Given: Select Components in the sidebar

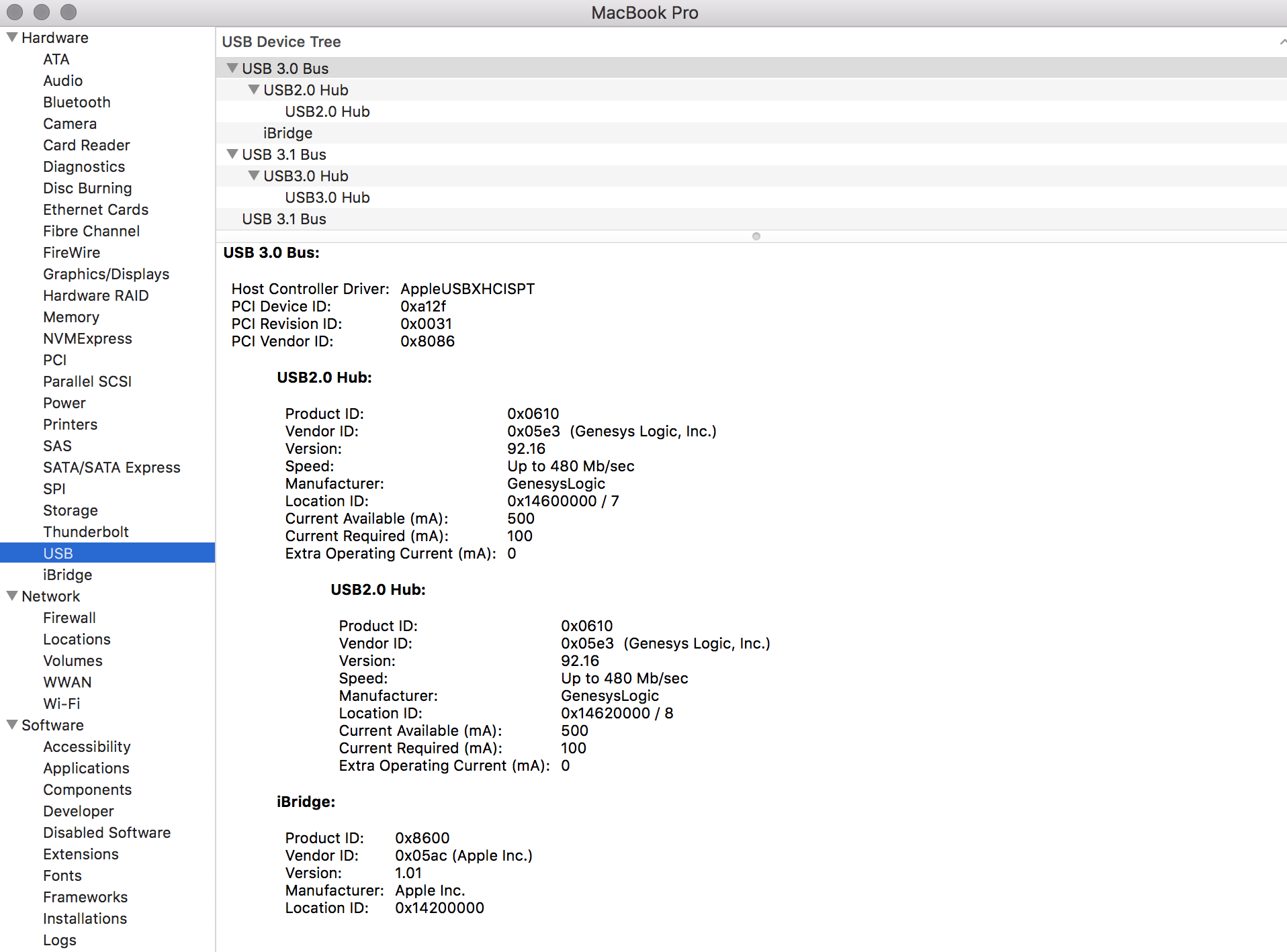Looking at the screenshot, I should [x=87, y=790].
